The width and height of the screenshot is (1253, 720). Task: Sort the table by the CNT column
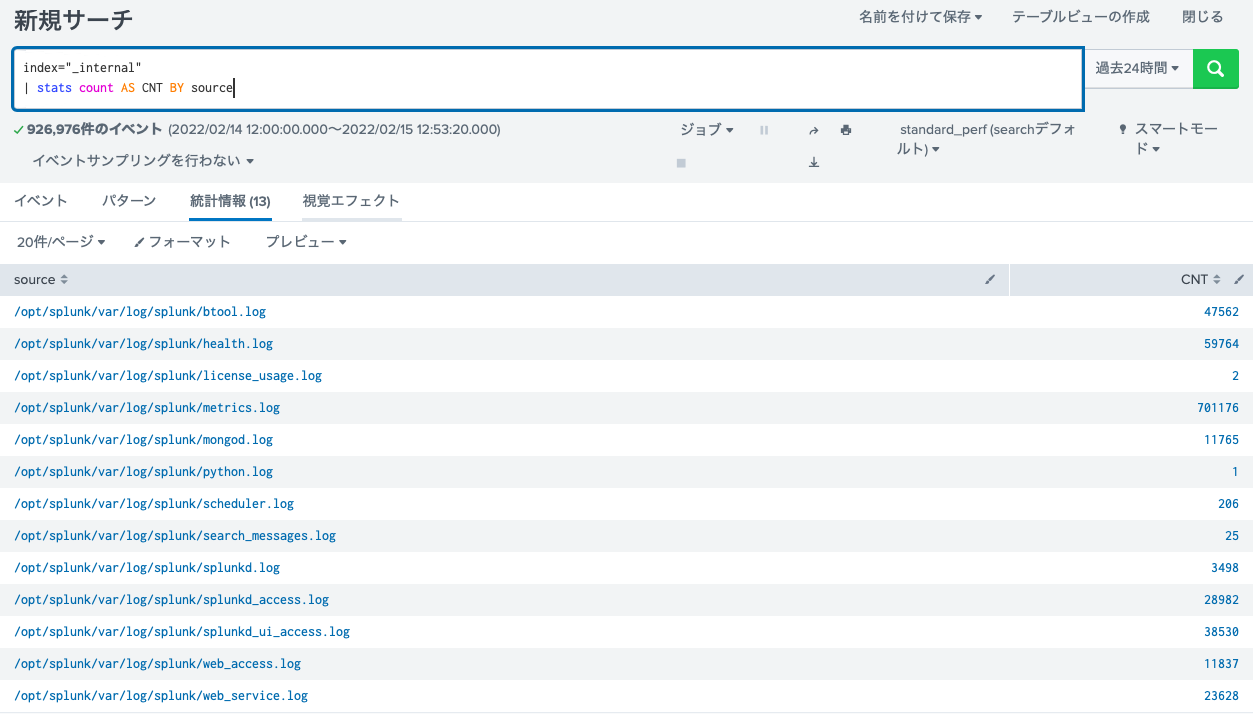[x=1201, y=280]
